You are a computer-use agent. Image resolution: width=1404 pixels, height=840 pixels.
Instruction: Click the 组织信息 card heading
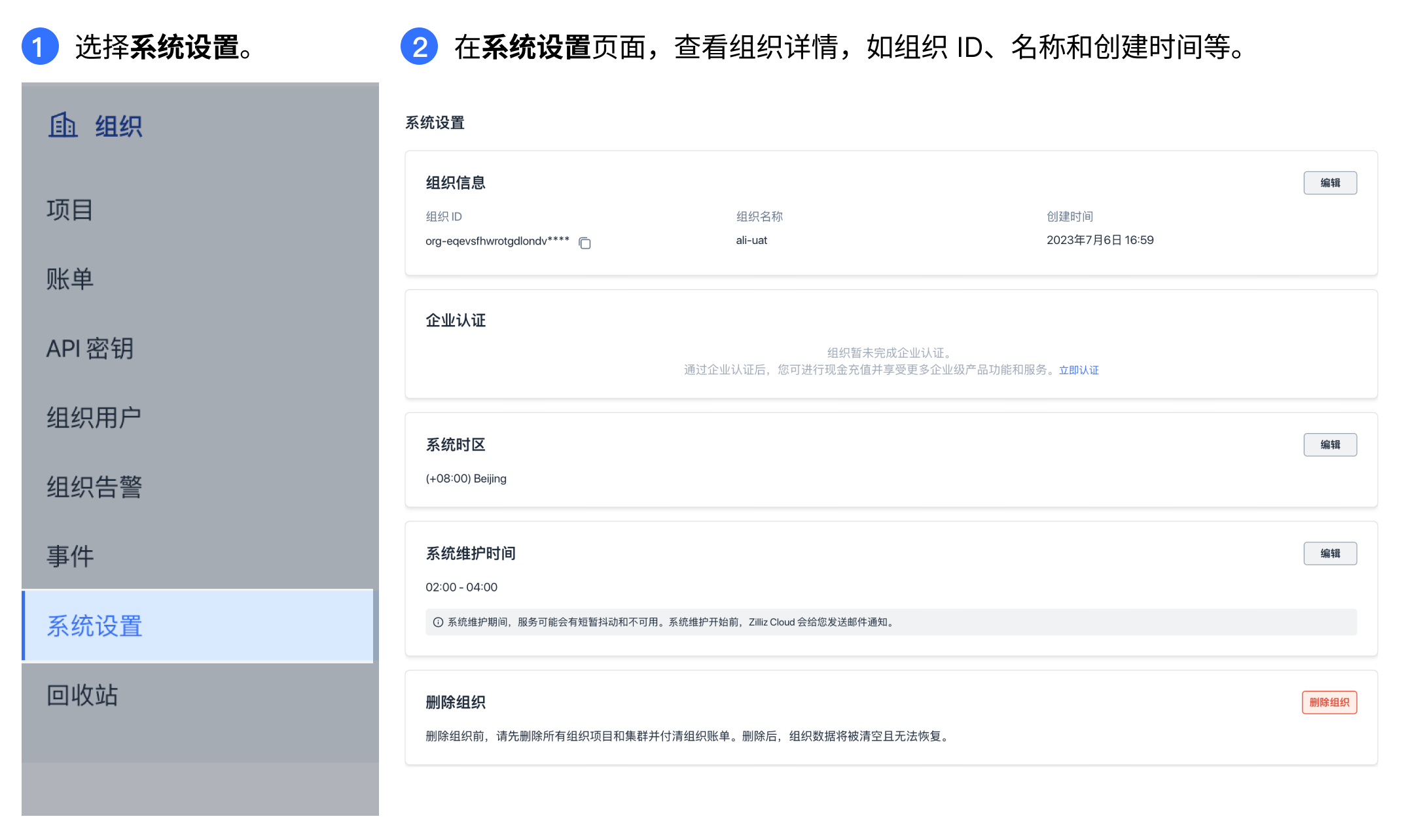coord(456,183)
